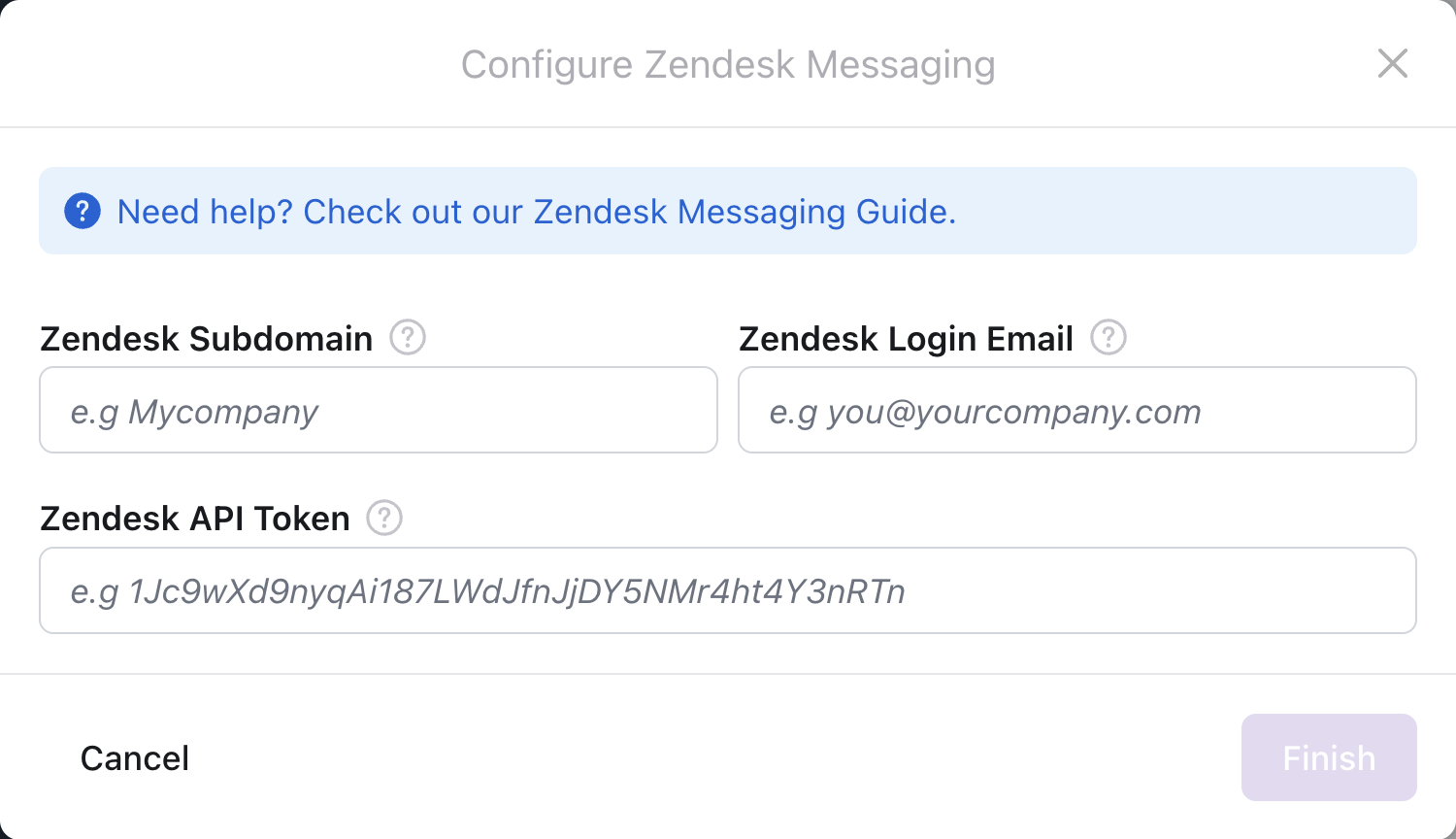The width and height of the screenshot is (1456, 839).
Task: Click the Zendesk Login Email field label
Action: click(x=906, y=339)
